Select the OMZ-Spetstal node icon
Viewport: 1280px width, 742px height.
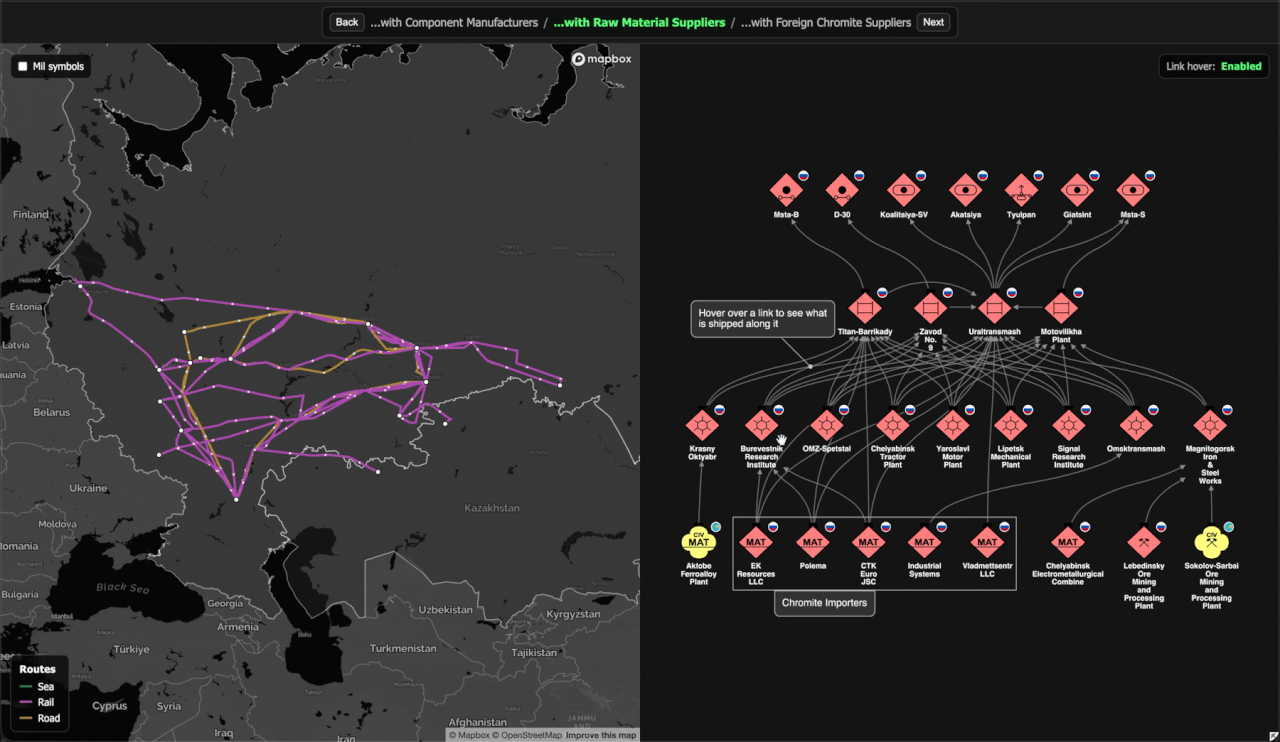click(826, 425)
